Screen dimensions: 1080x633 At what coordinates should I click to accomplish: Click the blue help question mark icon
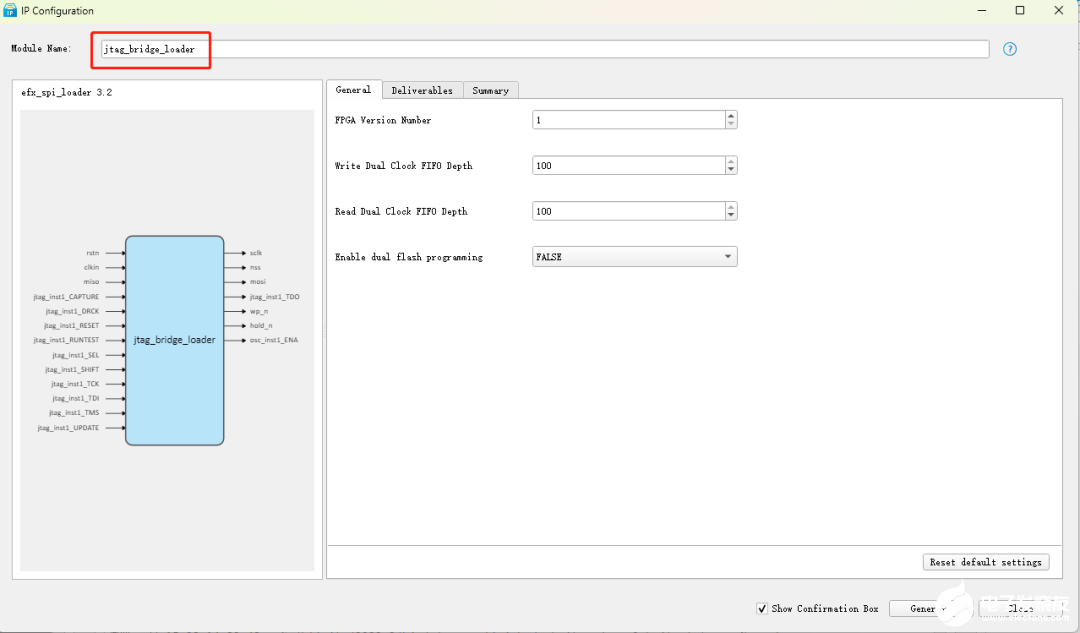pos(1009,49)
